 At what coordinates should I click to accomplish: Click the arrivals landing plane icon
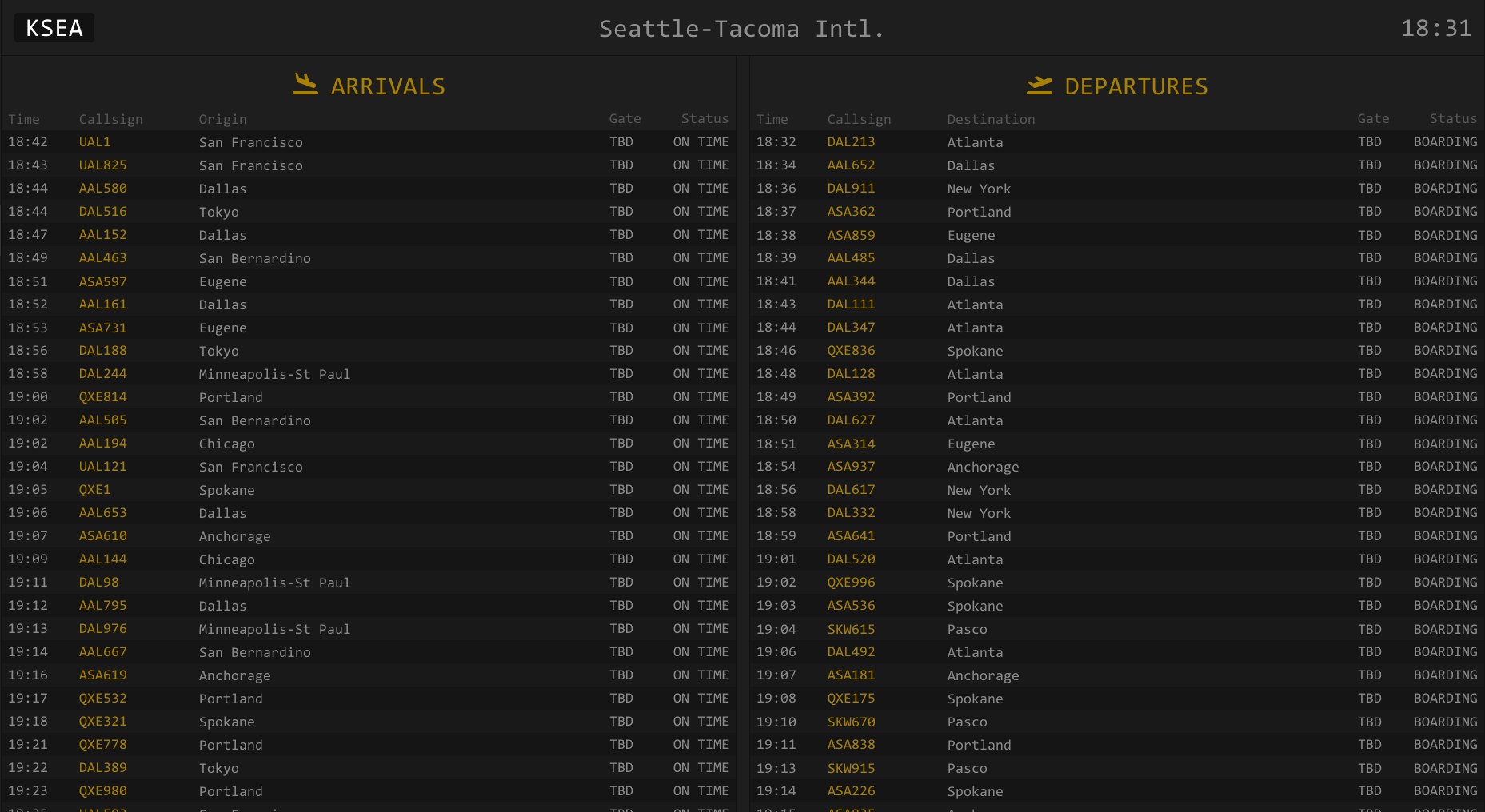[305, 85]
